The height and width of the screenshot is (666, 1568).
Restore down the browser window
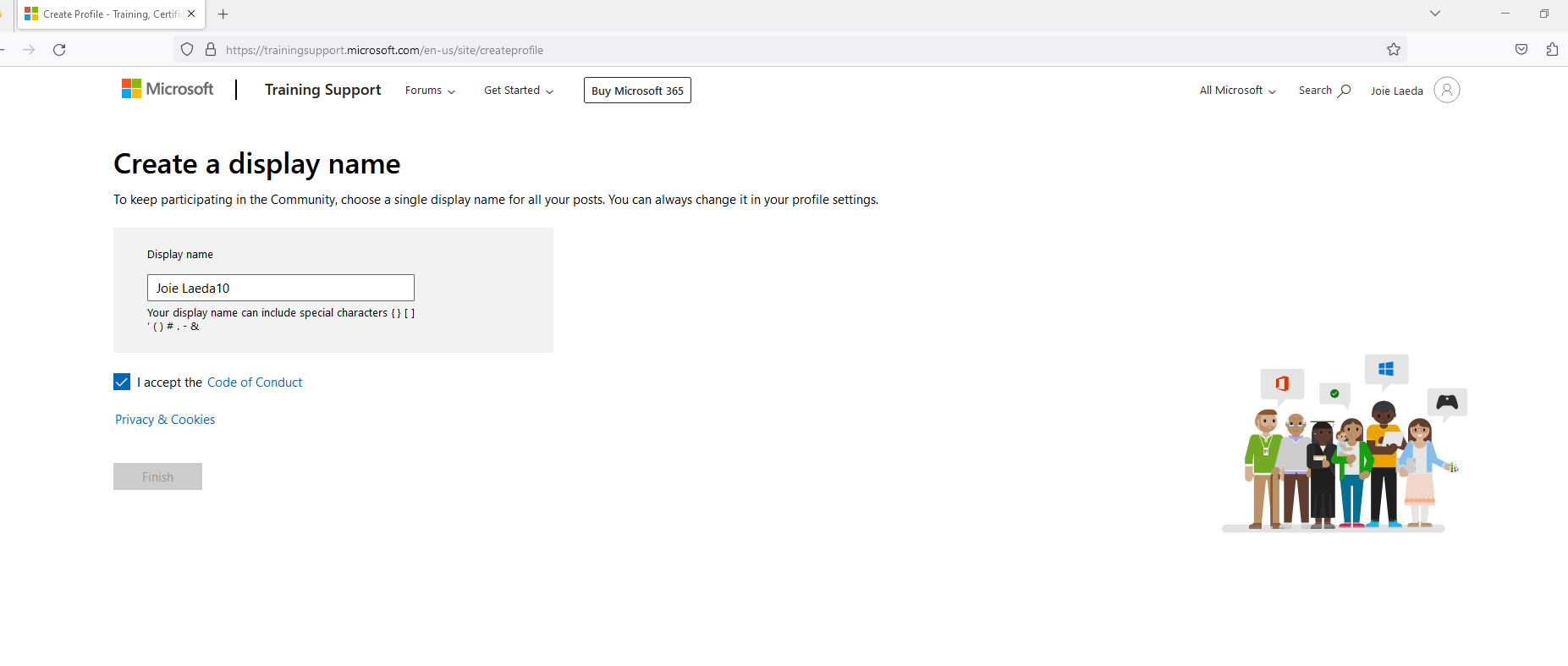(x=1544, y=14)
